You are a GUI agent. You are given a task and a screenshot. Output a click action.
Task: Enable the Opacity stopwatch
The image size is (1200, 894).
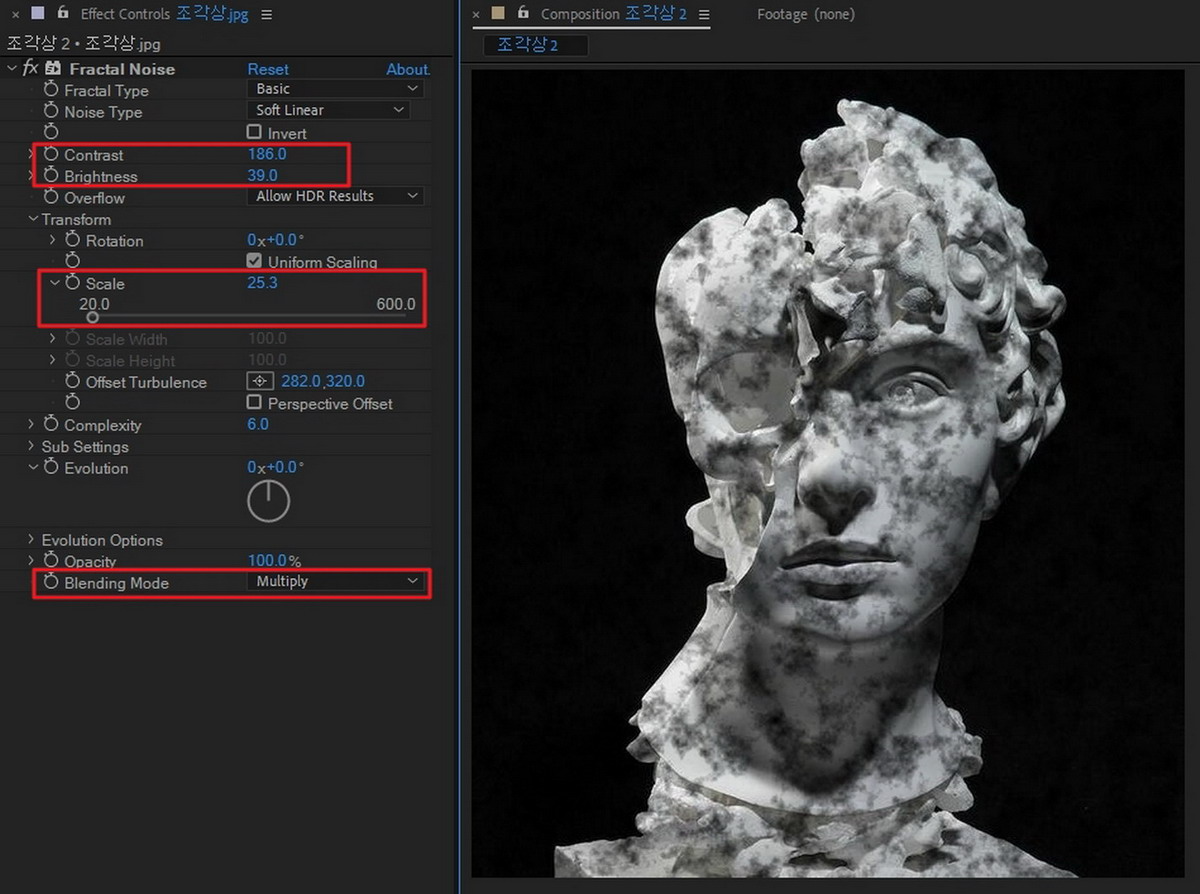click(51, 561)
